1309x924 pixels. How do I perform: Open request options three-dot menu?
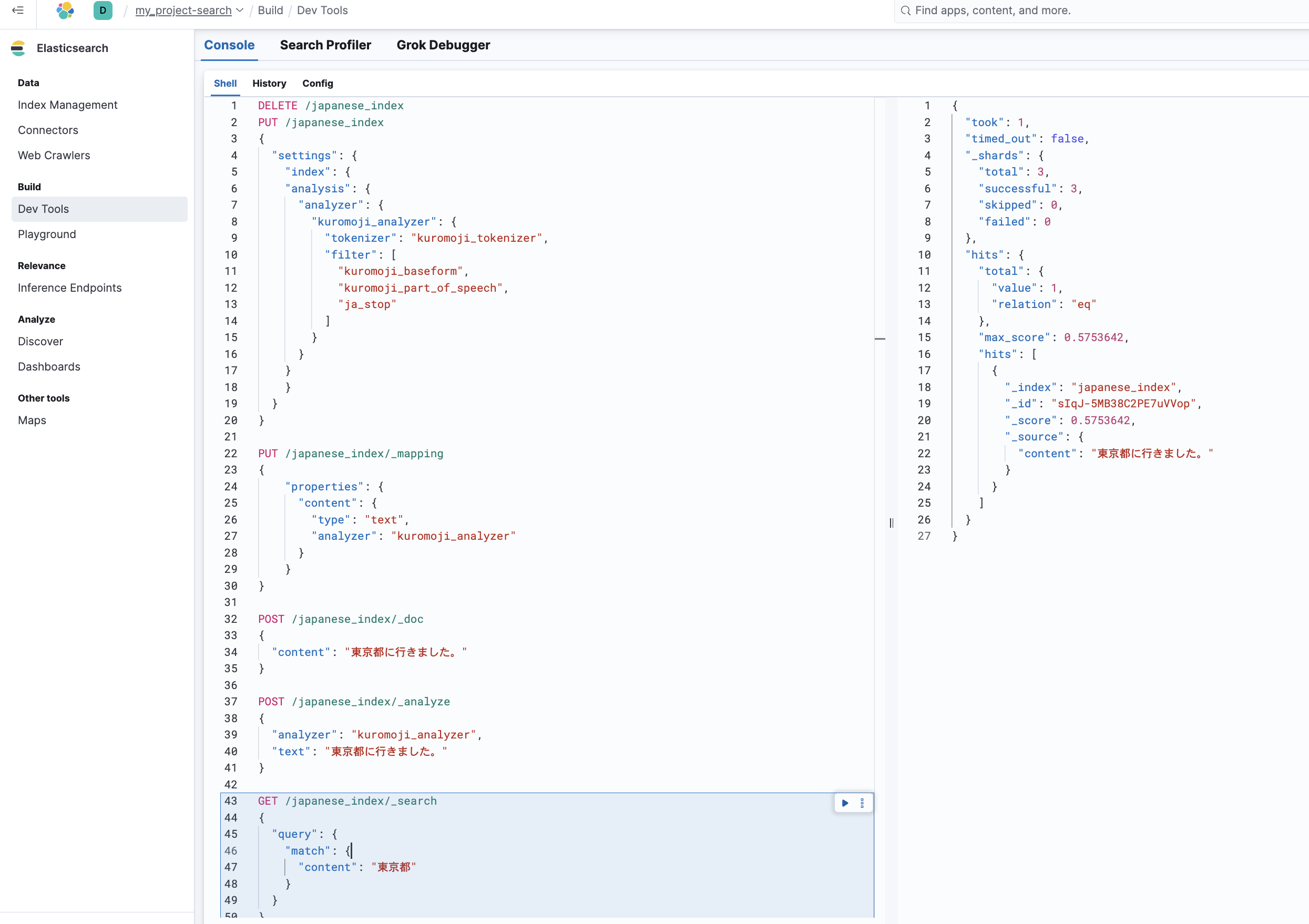[862, 803]
